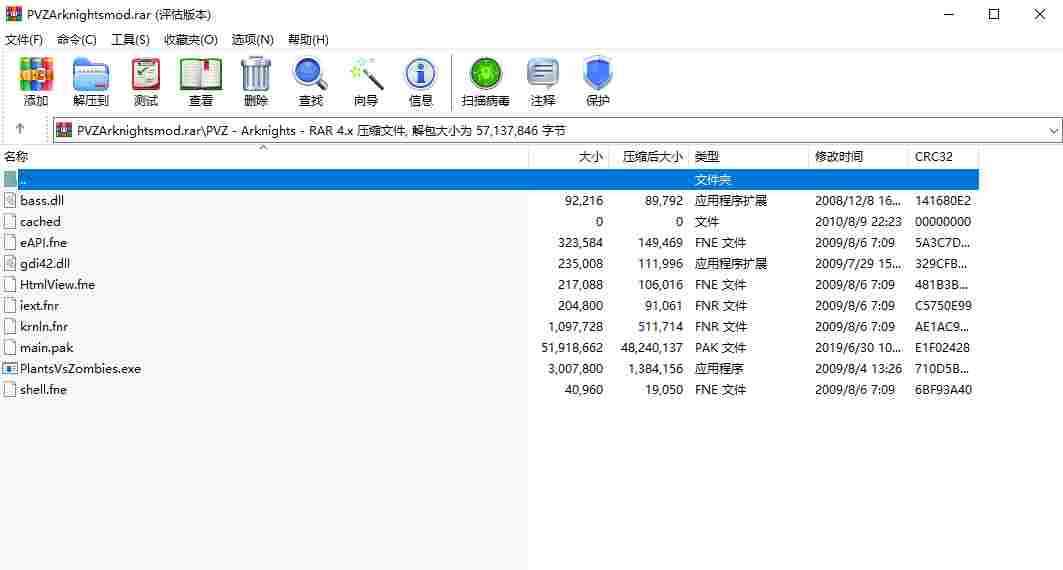Click packed size value 1,384,156
This screenshot has height=570, width=1063.
point(656,369)
